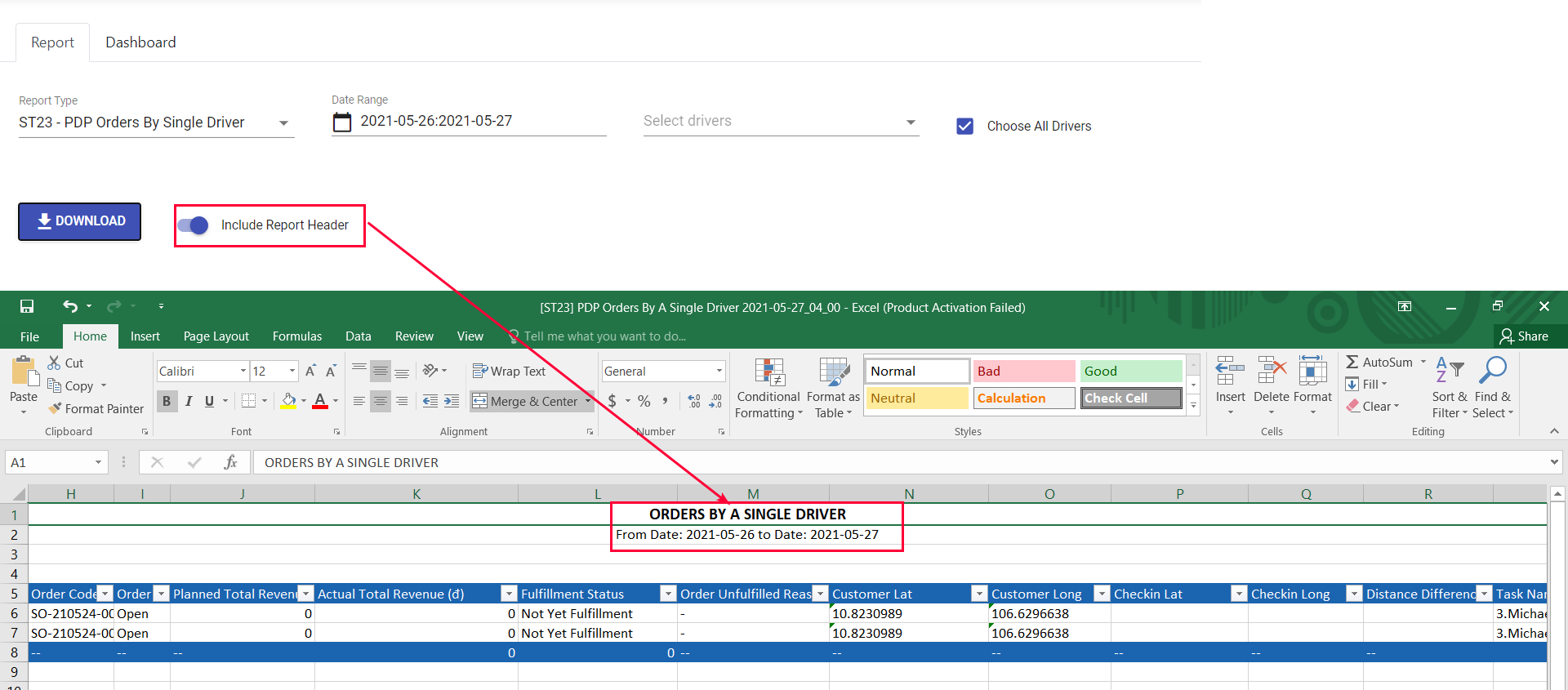
Task: Click the AutoSum sigma icon
Action: point(1352,362)
